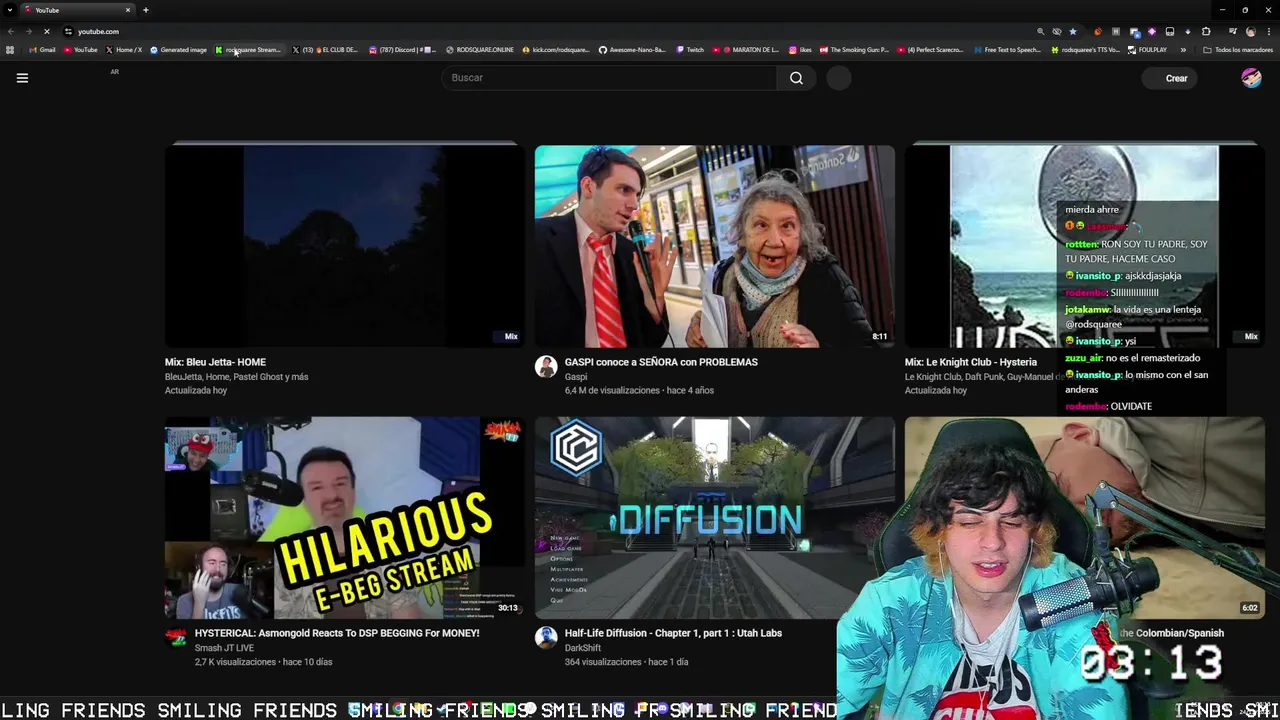
Task: Click title 'Mix: Bleu Jetta- HOME'
Action: point(215,362)
